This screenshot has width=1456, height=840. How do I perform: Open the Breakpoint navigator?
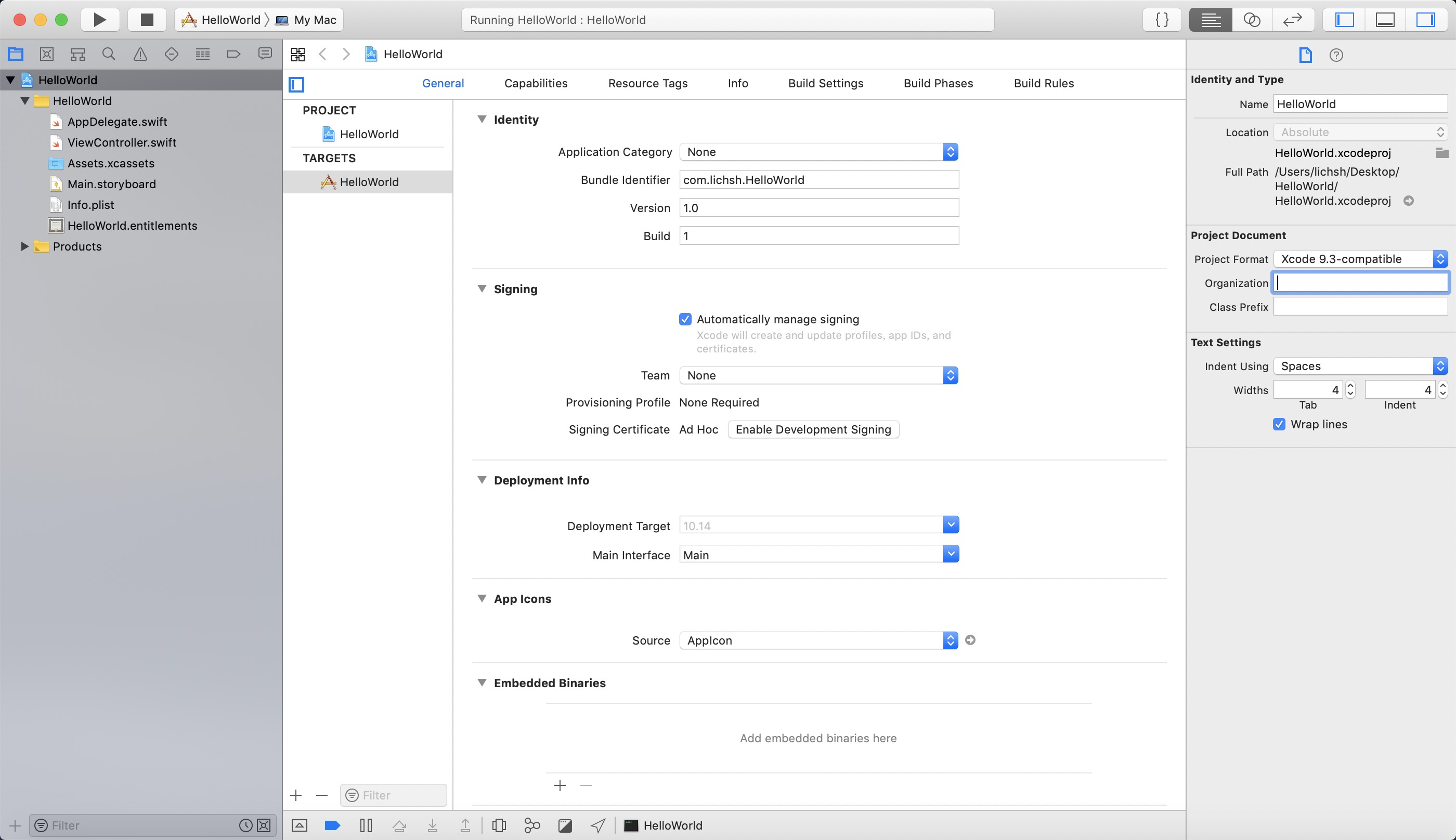[x=233, y=54]
